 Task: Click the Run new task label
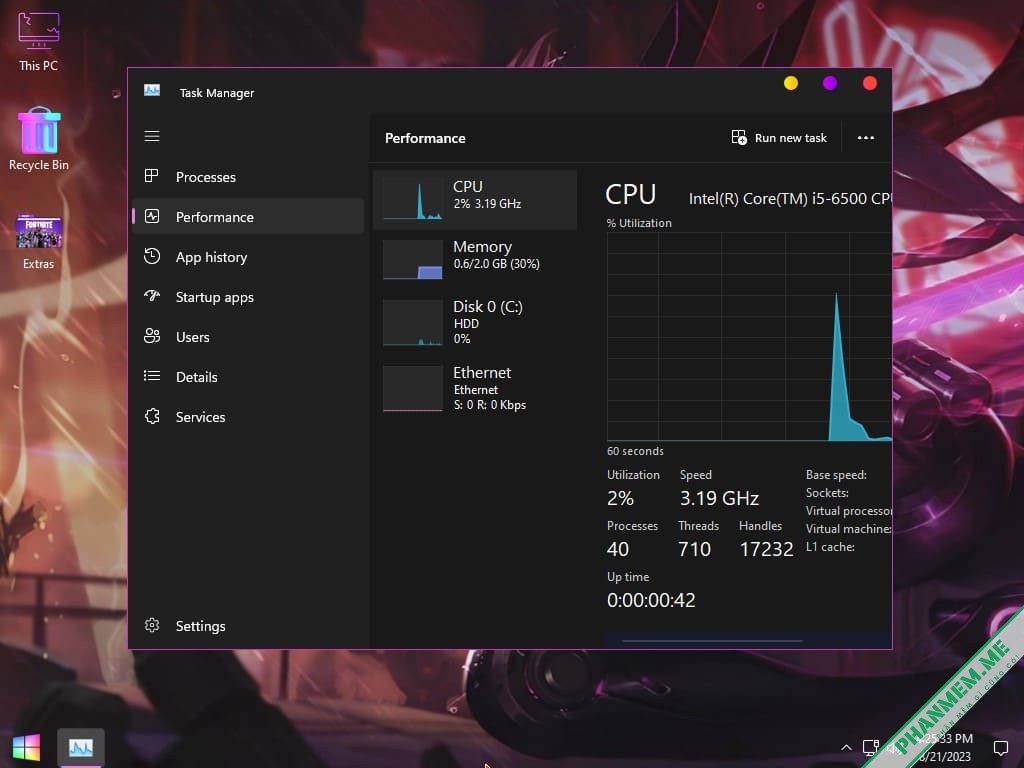tap(790, 138)
